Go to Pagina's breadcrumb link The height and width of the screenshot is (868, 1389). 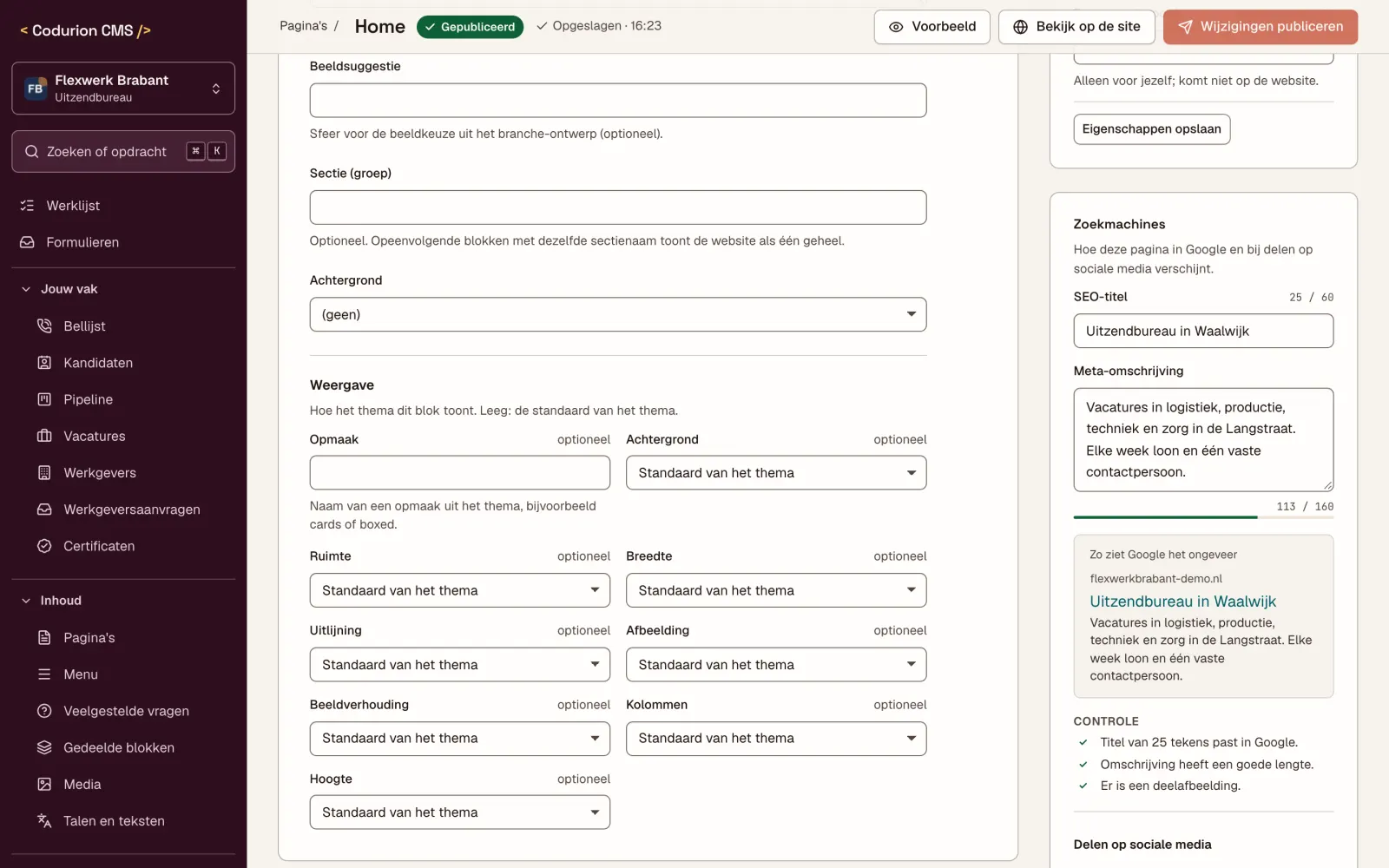(303, 26)
